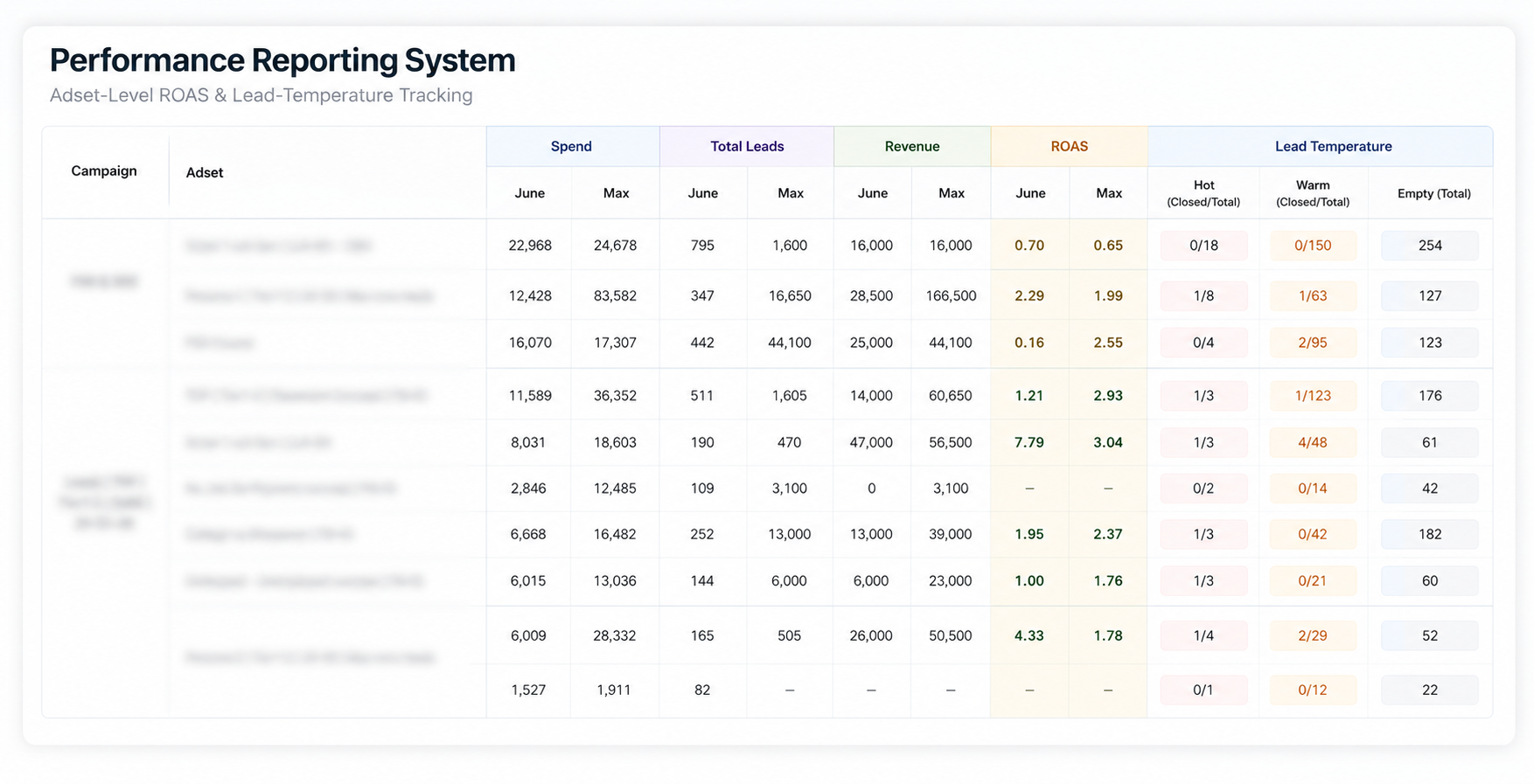Select the Campaign column header

104,171
